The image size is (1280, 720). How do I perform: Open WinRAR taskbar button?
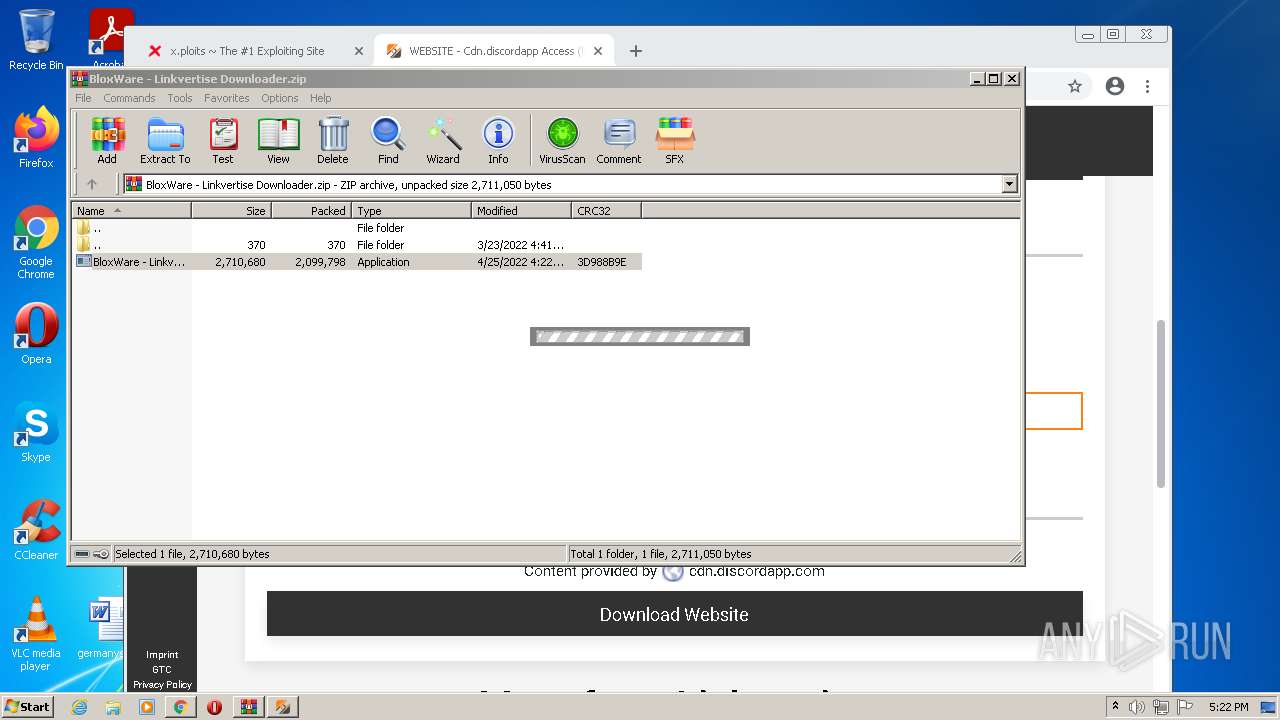coord(249,707)
